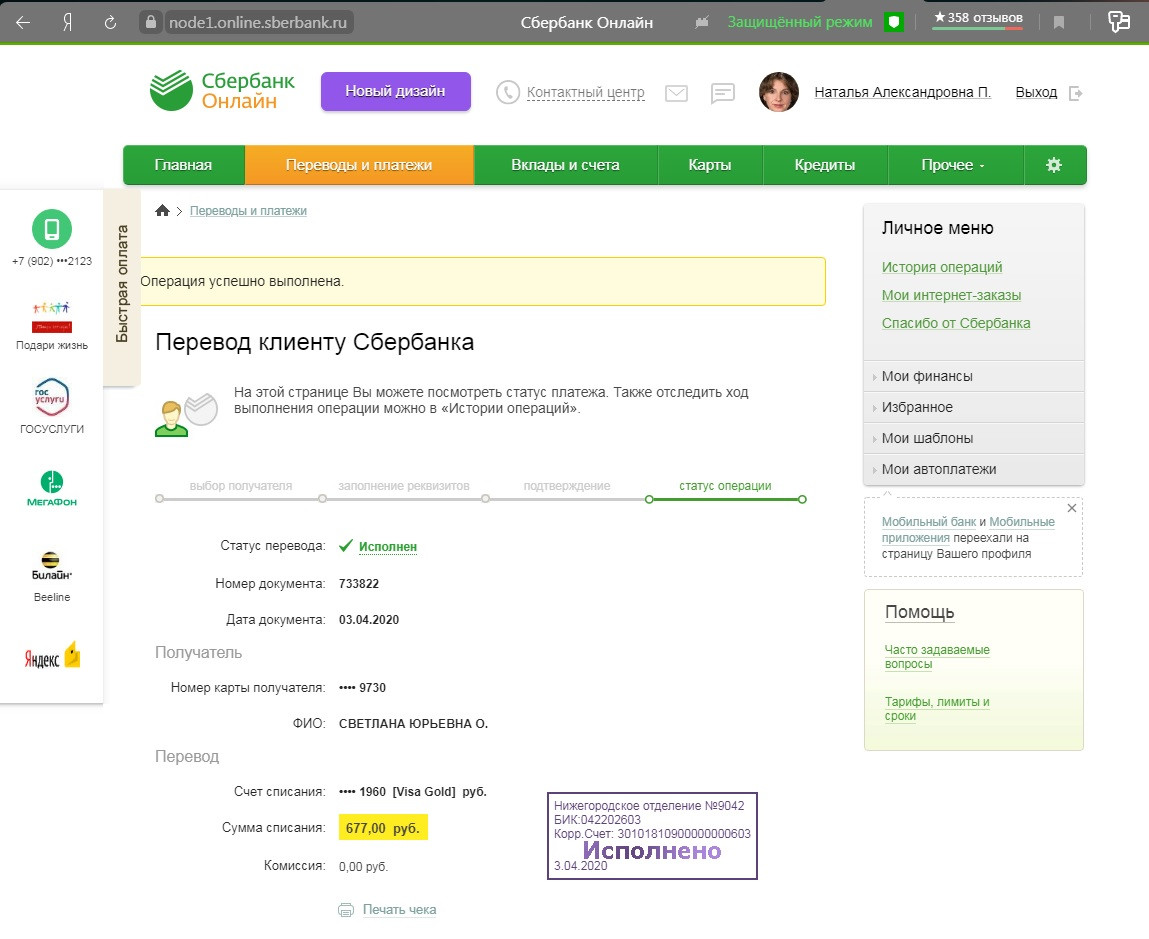Open the Защищённый режим shield icon
This screenshot has width=1149, height=939.
pos(893,23)
